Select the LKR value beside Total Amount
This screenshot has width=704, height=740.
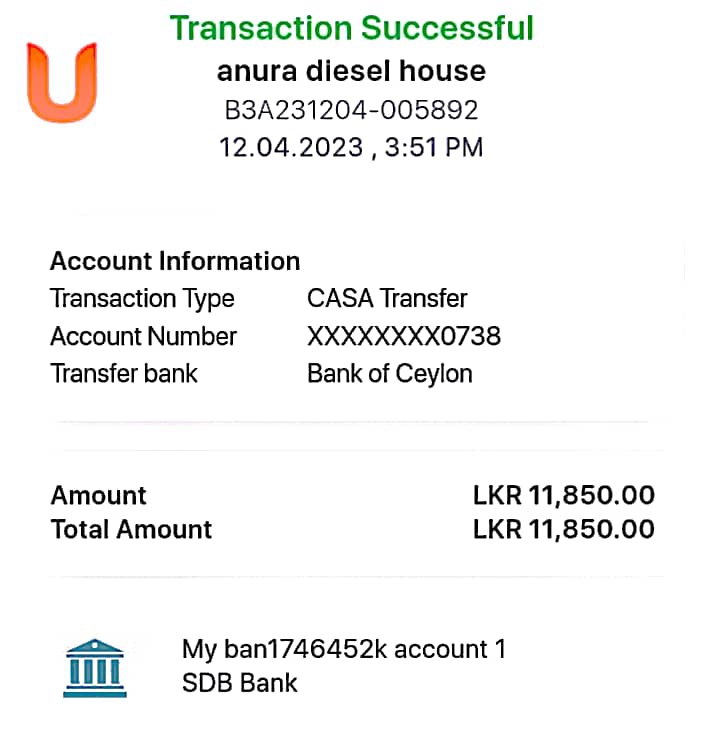(563, 530)
